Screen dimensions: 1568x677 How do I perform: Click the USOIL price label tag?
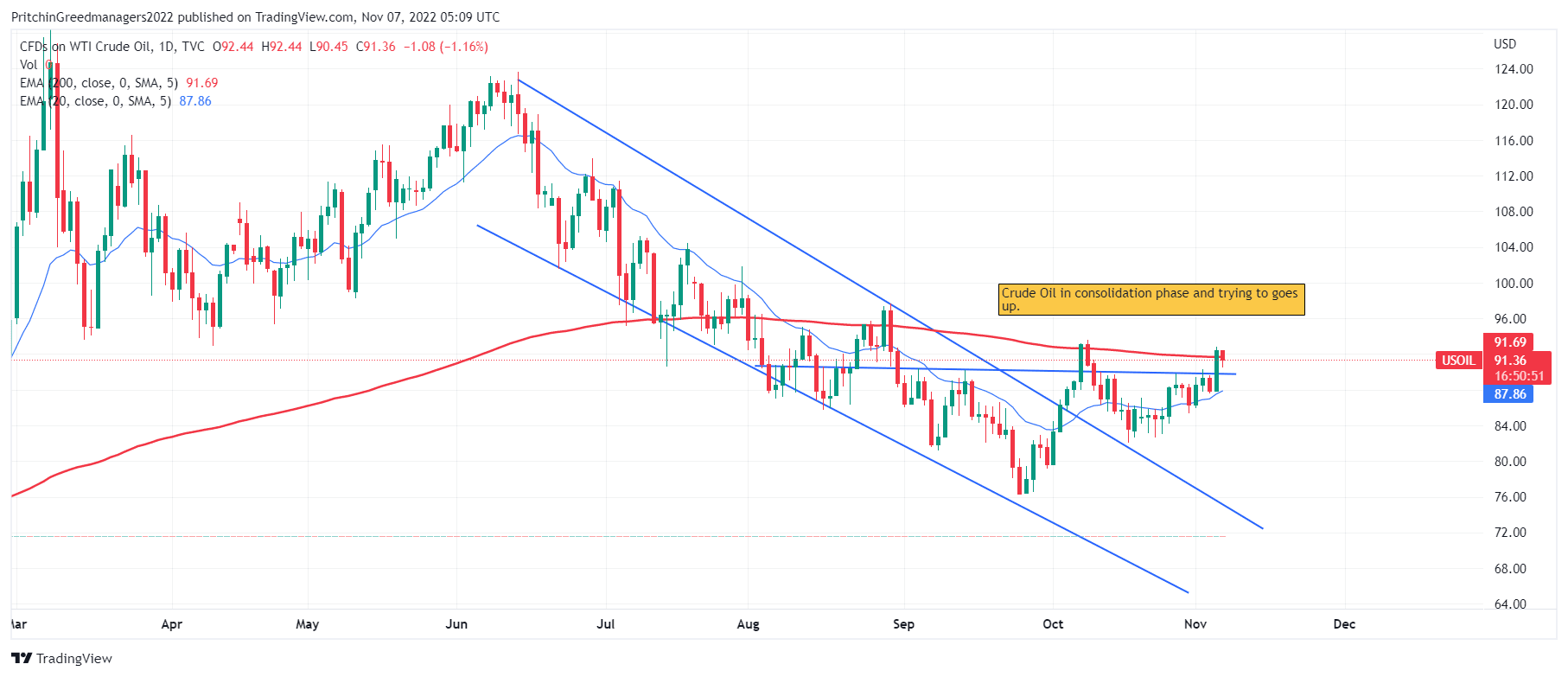1458,361
